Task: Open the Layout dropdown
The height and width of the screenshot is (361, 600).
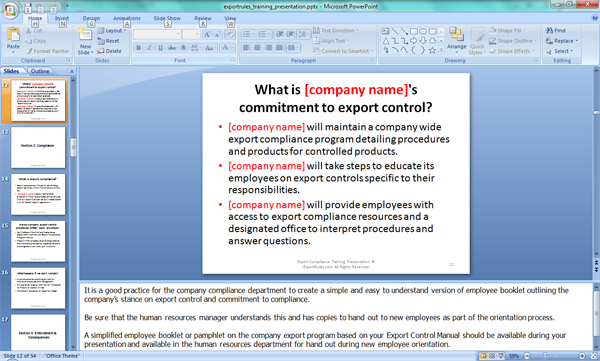Action: point(112,30)
